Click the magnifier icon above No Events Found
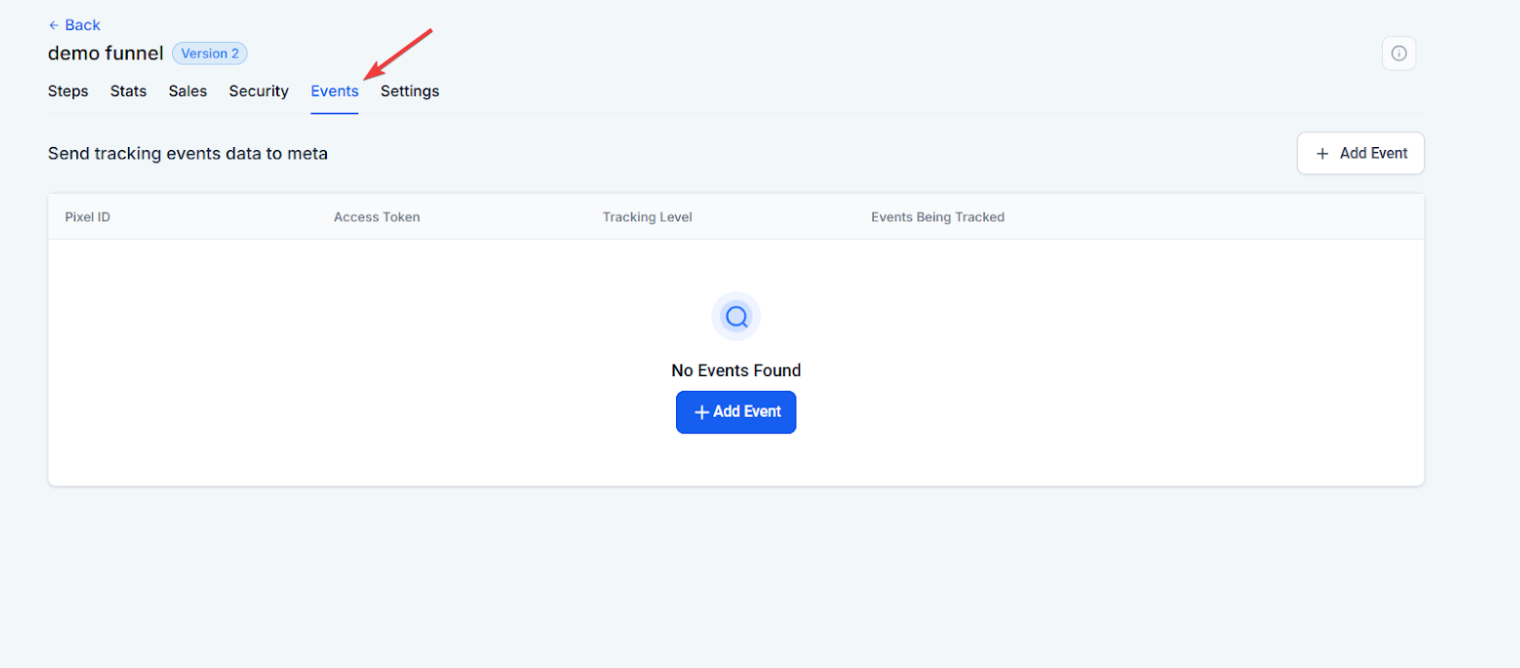 (x=736, y=317)
